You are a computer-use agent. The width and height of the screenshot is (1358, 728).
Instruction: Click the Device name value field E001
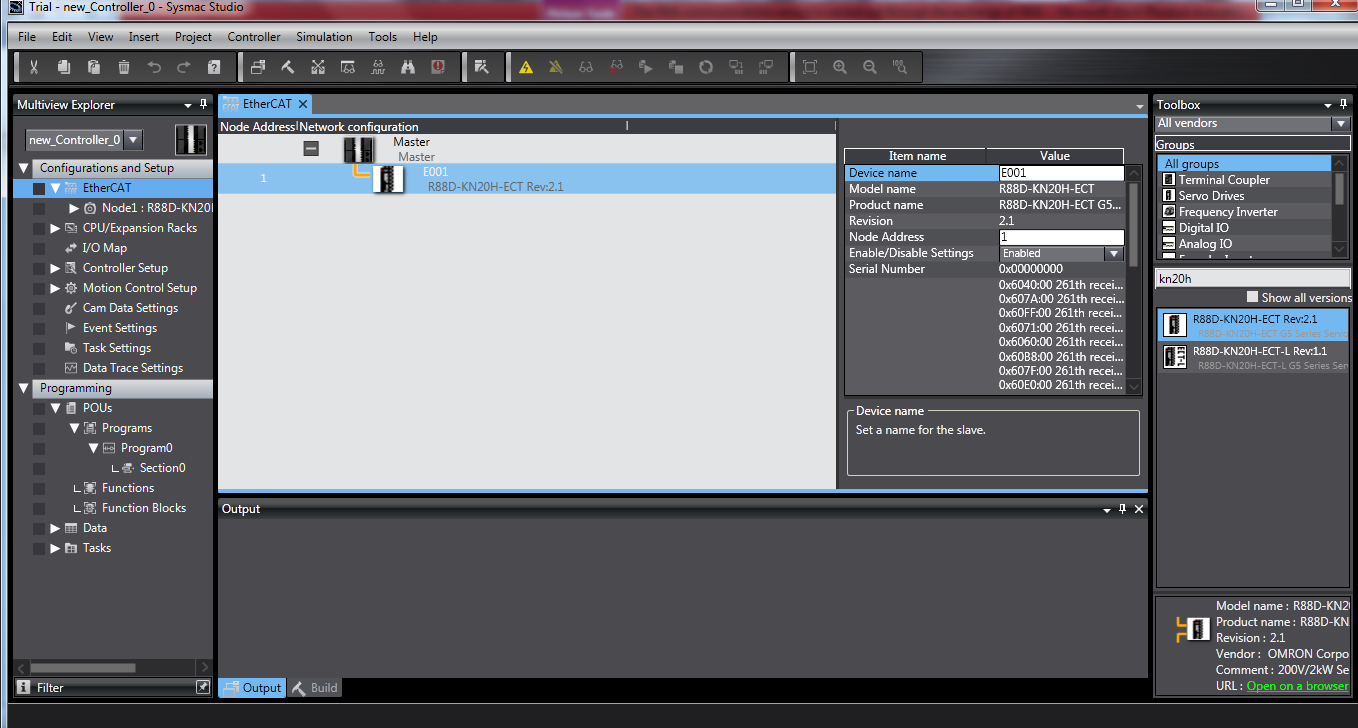click(1061, 173)
